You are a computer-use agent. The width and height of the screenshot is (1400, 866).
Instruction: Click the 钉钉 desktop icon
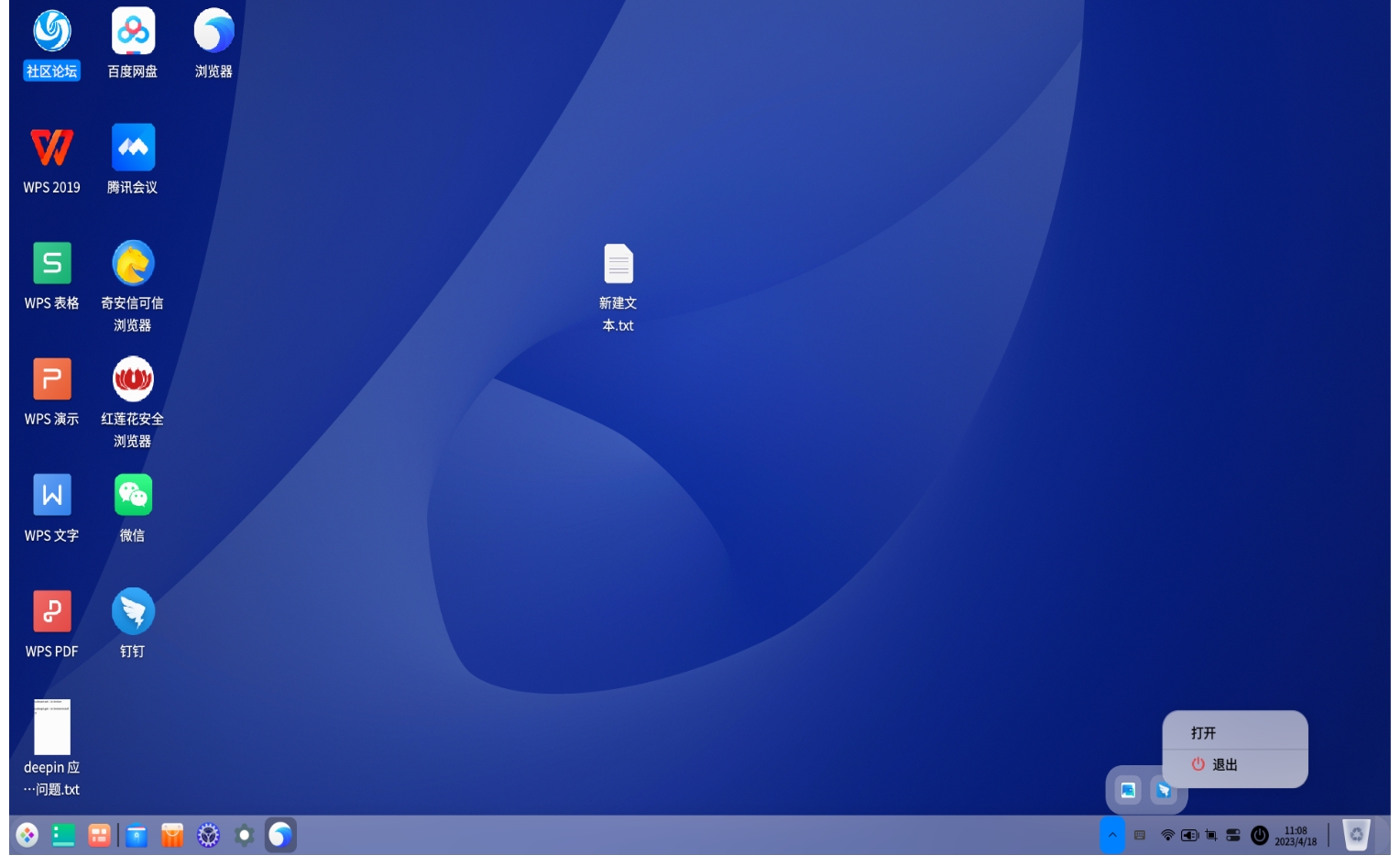(133, 625)
